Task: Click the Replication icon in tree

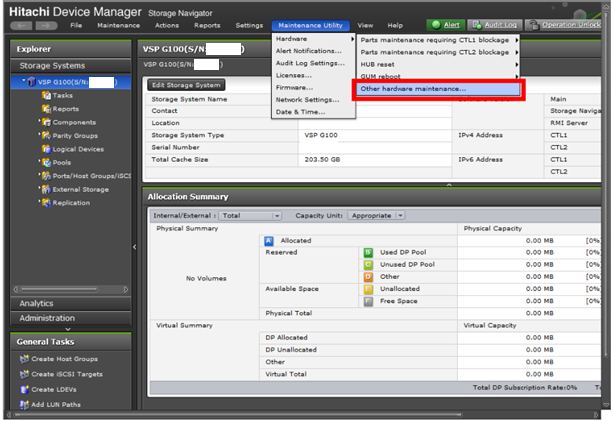Action: 46,202
